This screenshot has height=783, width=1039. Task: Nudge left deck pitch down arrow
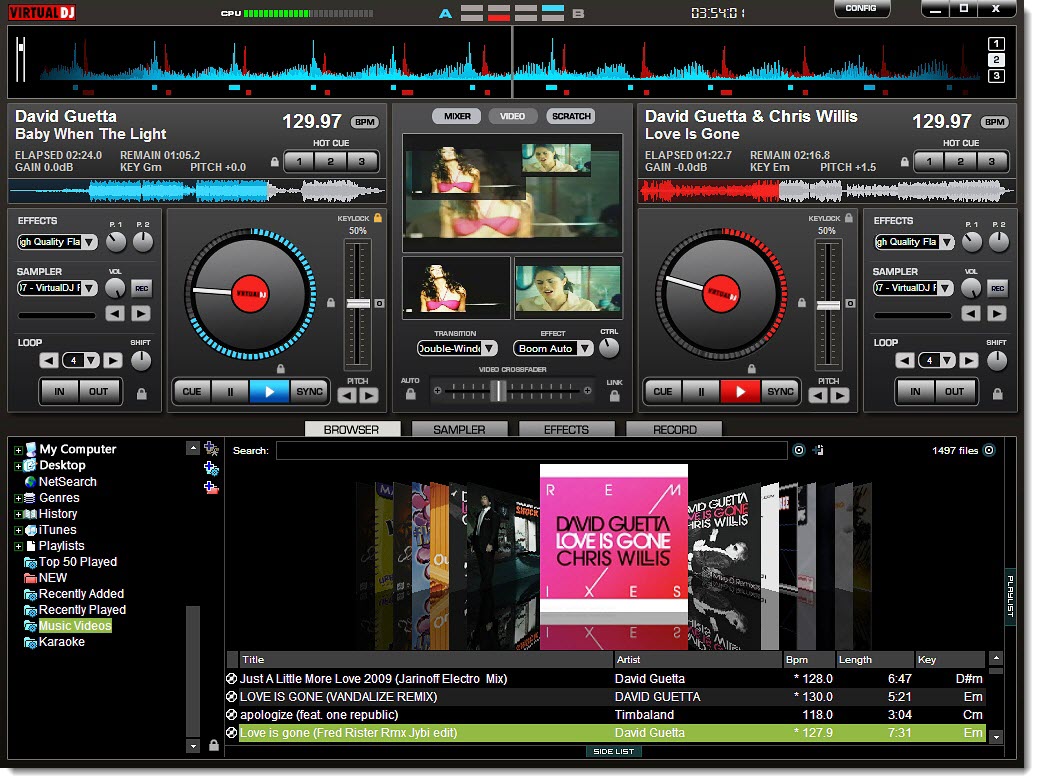click(347, 396)
